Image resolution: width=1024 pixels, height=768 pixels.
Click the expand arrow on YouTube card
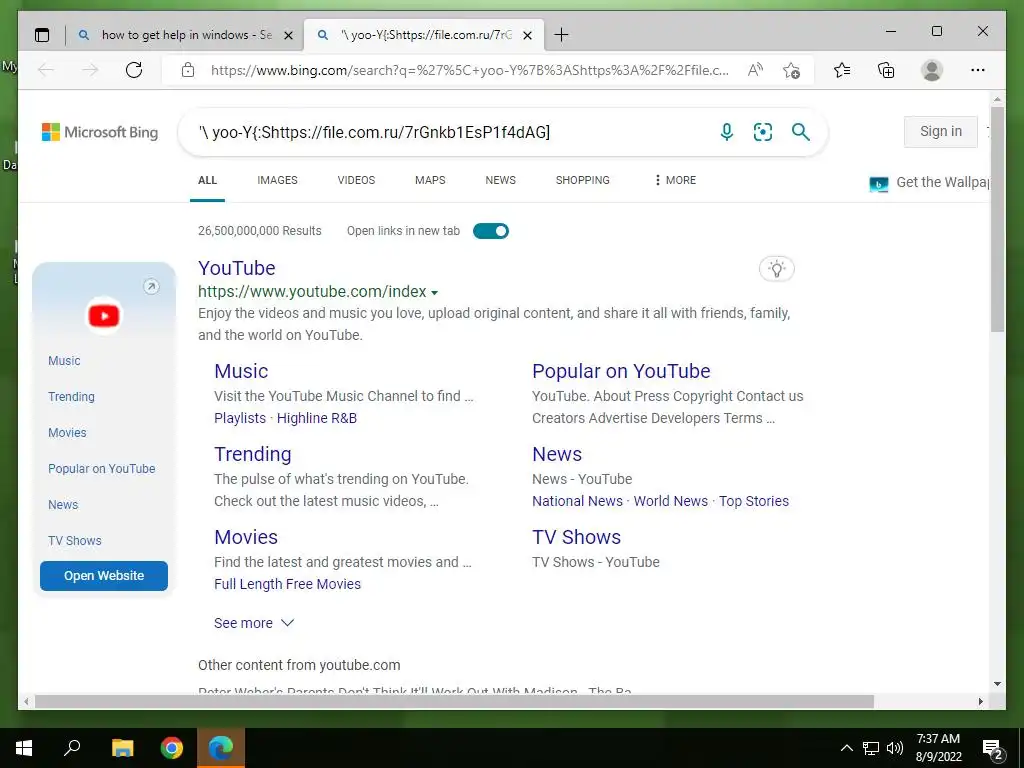point(152,287)
